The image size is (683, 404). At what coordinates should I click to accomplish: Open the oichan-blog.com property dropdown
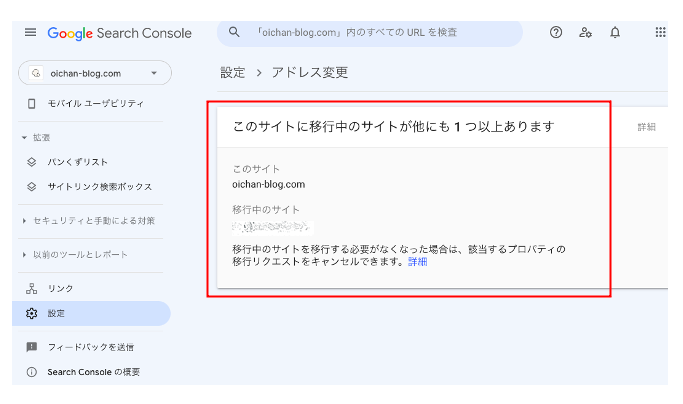pos(95,73)
